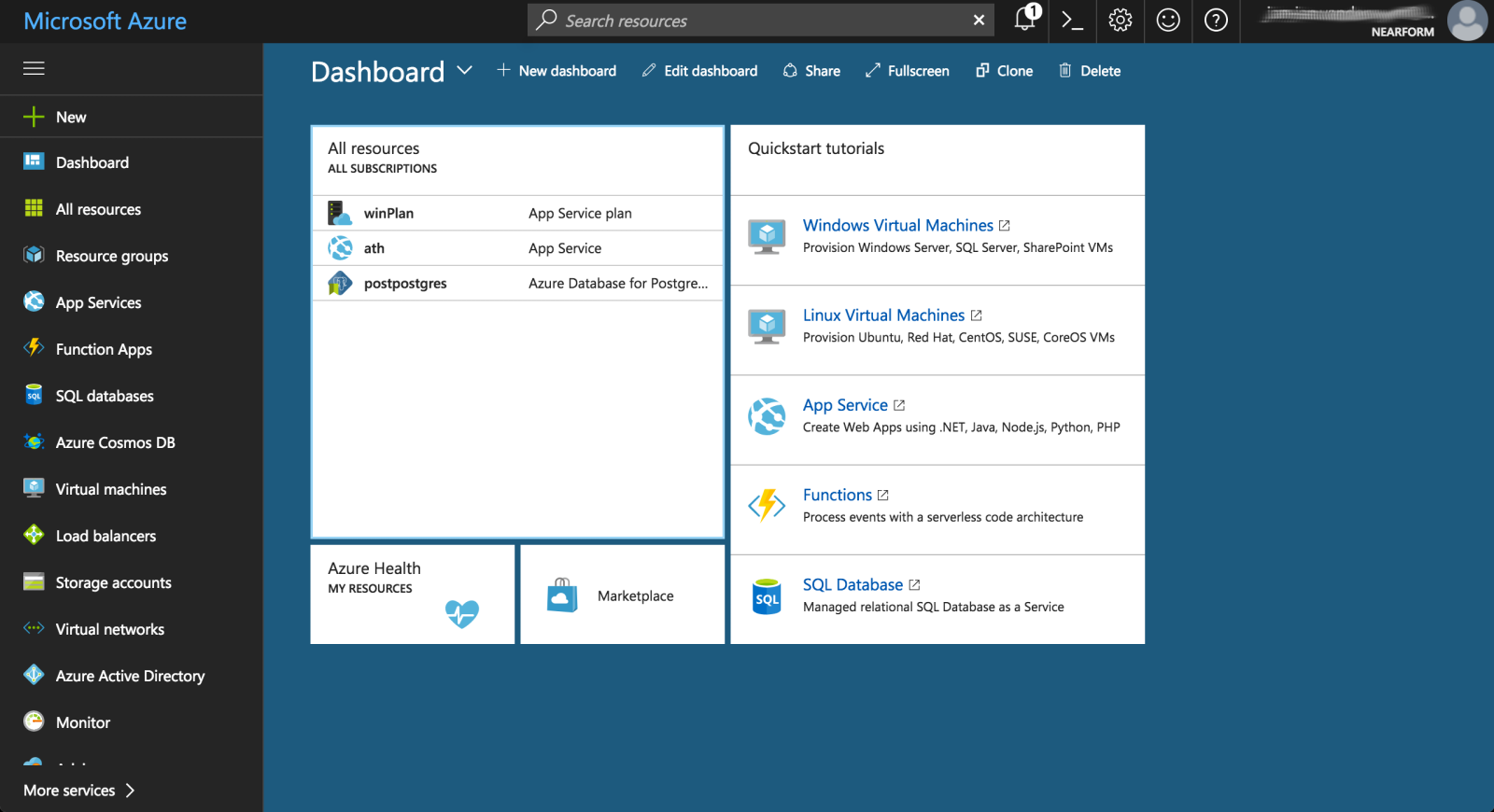
Task: Open Functions tutorial link
Action: click(x=838, y=495)
